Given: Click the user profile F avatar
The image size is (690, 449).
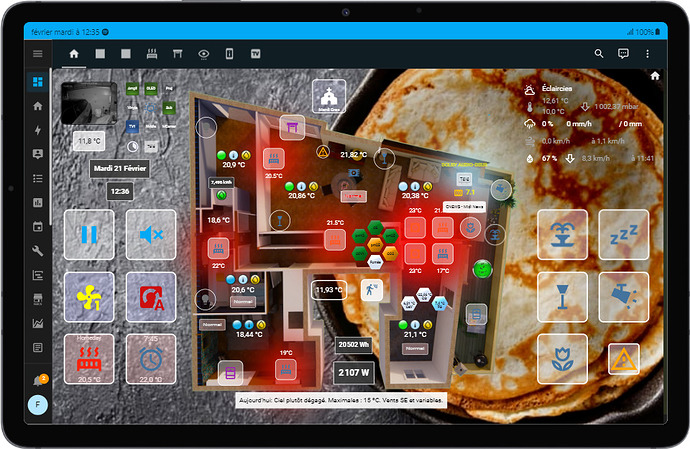Looking at the screenshot, I should [x=38, y=407].
